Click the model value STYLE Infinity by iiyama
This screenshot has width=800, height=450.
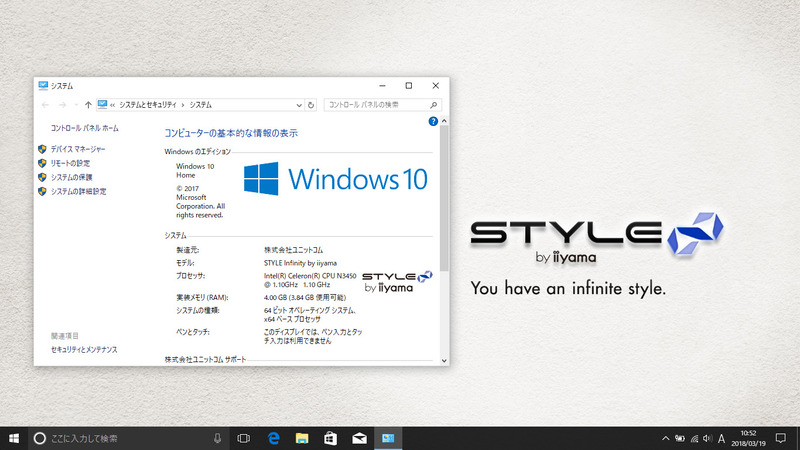pos(300,263)
